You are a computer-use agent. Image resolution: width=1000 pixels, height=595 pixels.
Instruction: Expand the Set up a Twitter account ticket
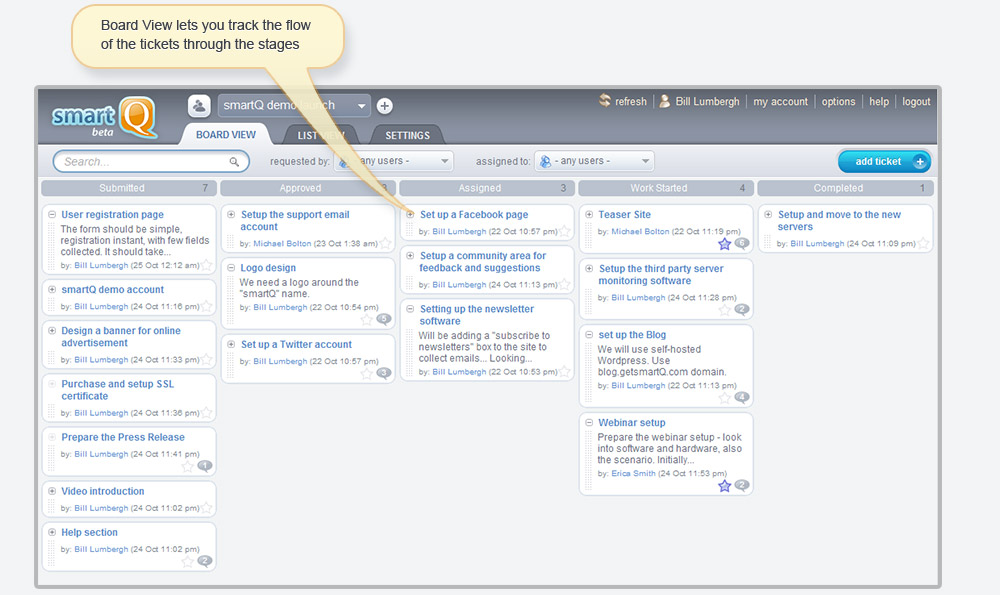pos(231,344)
